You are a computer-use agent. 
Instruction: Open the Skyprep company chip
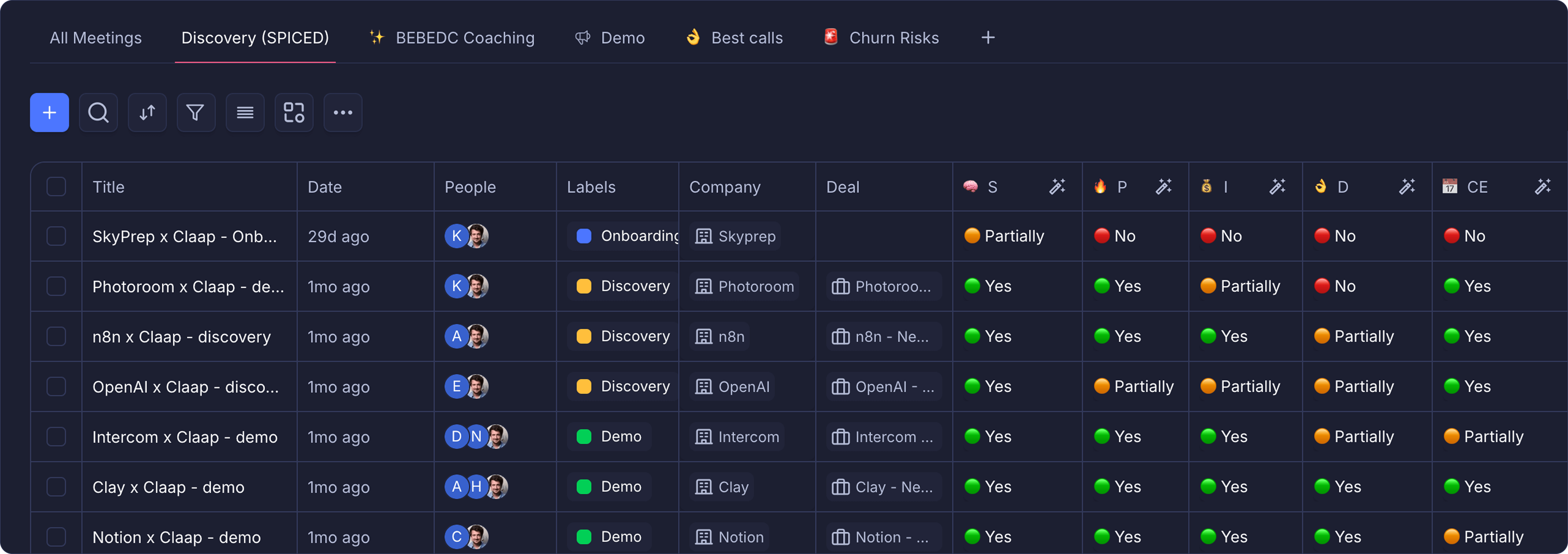tap(735, 236)
